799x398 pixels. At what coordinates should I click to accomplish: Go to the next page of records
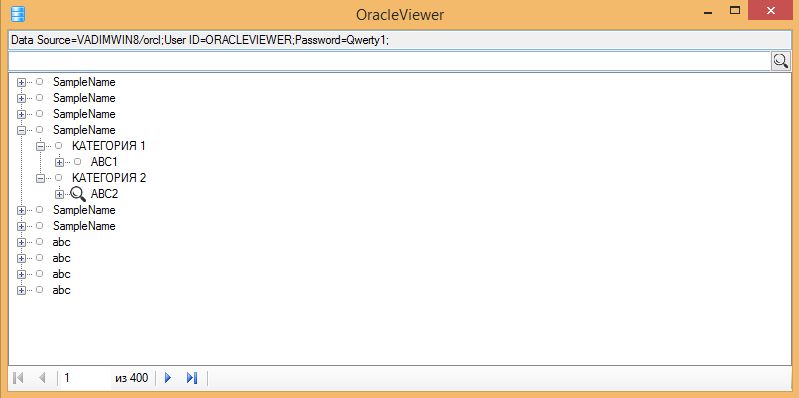pos(168,378)
